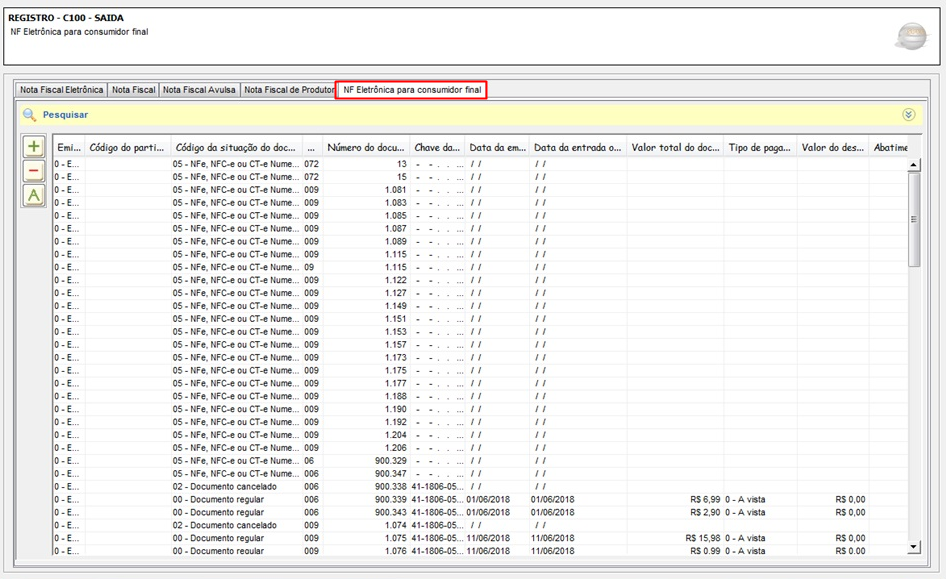
Task: Open the Nota Fiscal Avulsa tab
Action: click(199, 90)
